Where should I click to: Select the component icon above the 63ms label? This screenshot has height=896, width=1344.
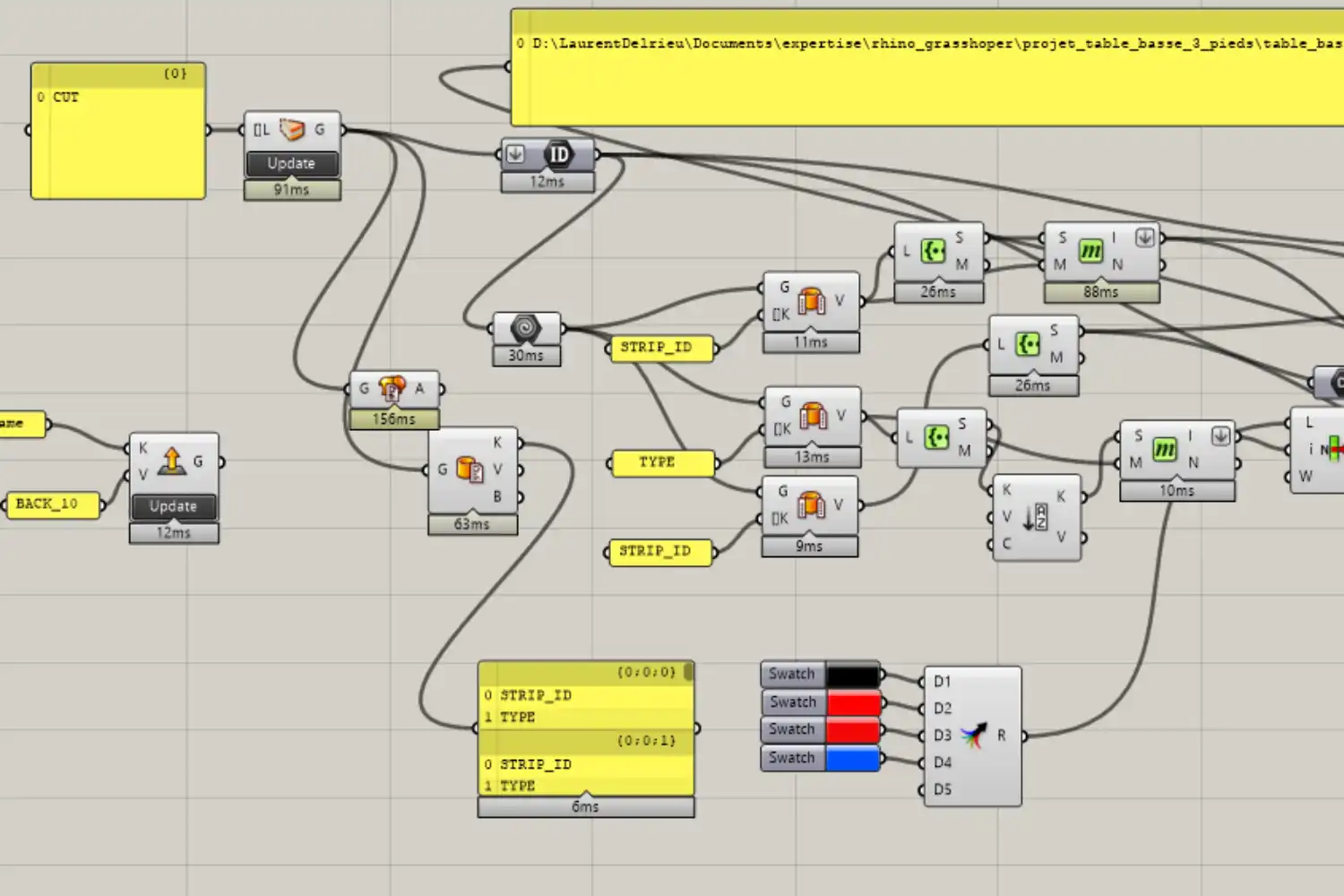(470, 470)
